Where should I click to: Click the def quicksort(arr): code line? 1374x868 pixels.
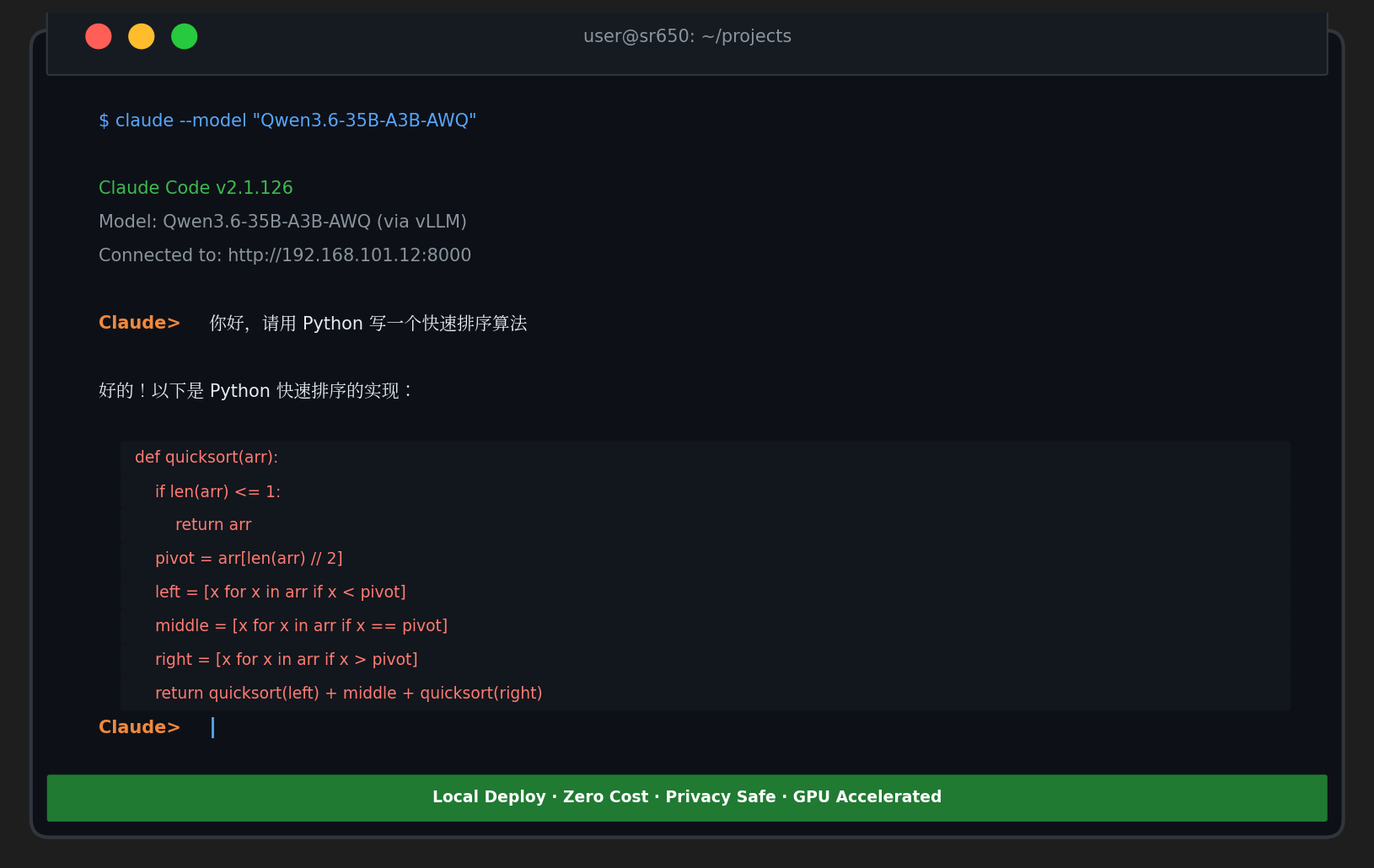(207, 458)
